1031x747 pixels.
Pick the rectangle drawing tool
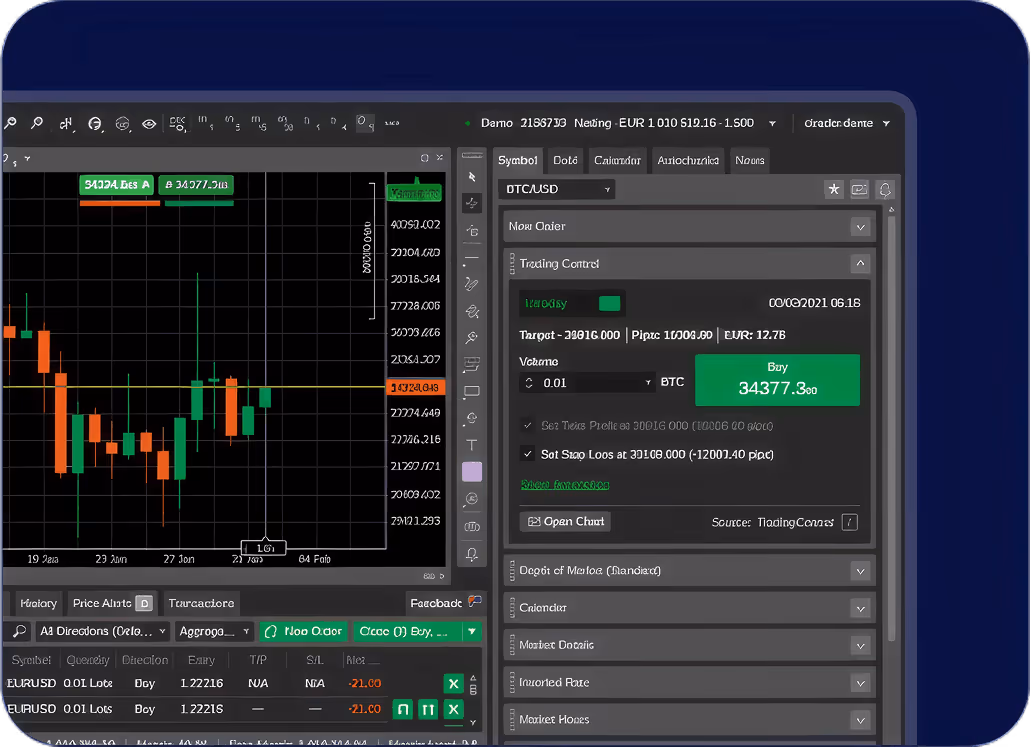pyautogui.click(x=471, y=390)
